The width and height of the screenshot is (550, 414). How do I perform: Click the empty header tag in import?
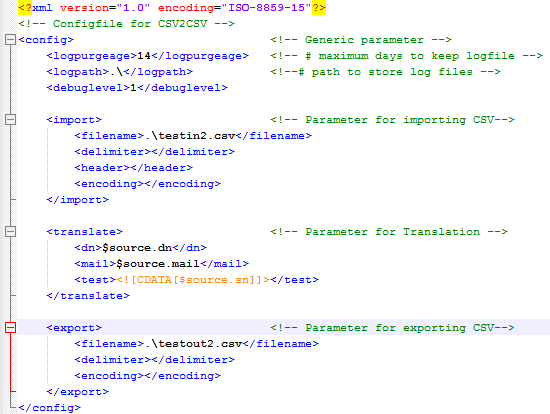click(133, 168)
